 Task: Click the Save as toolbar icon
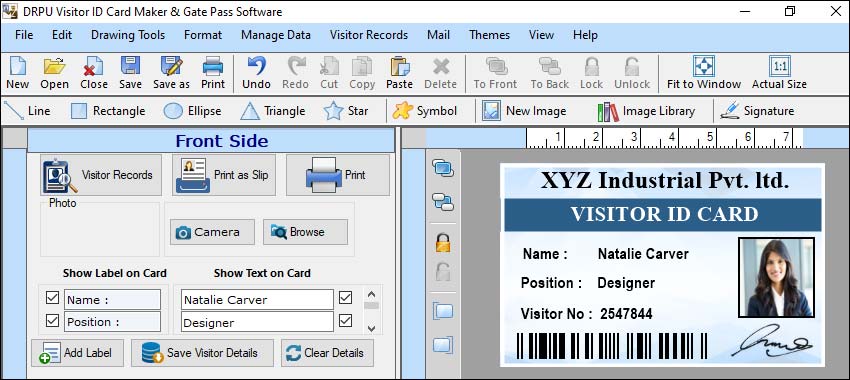(171, 73)
